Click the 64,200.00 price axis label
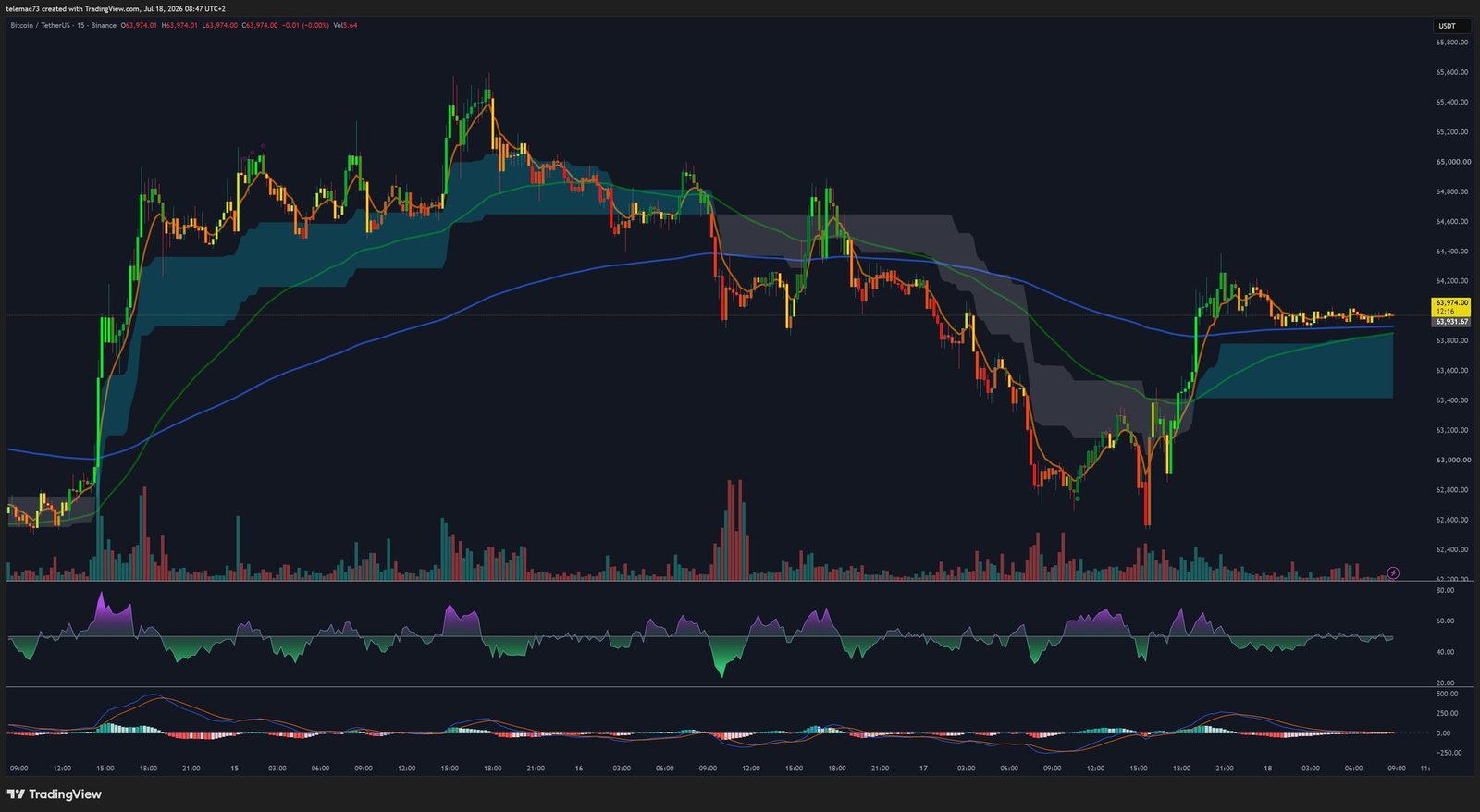 (x=1452, y=281)
